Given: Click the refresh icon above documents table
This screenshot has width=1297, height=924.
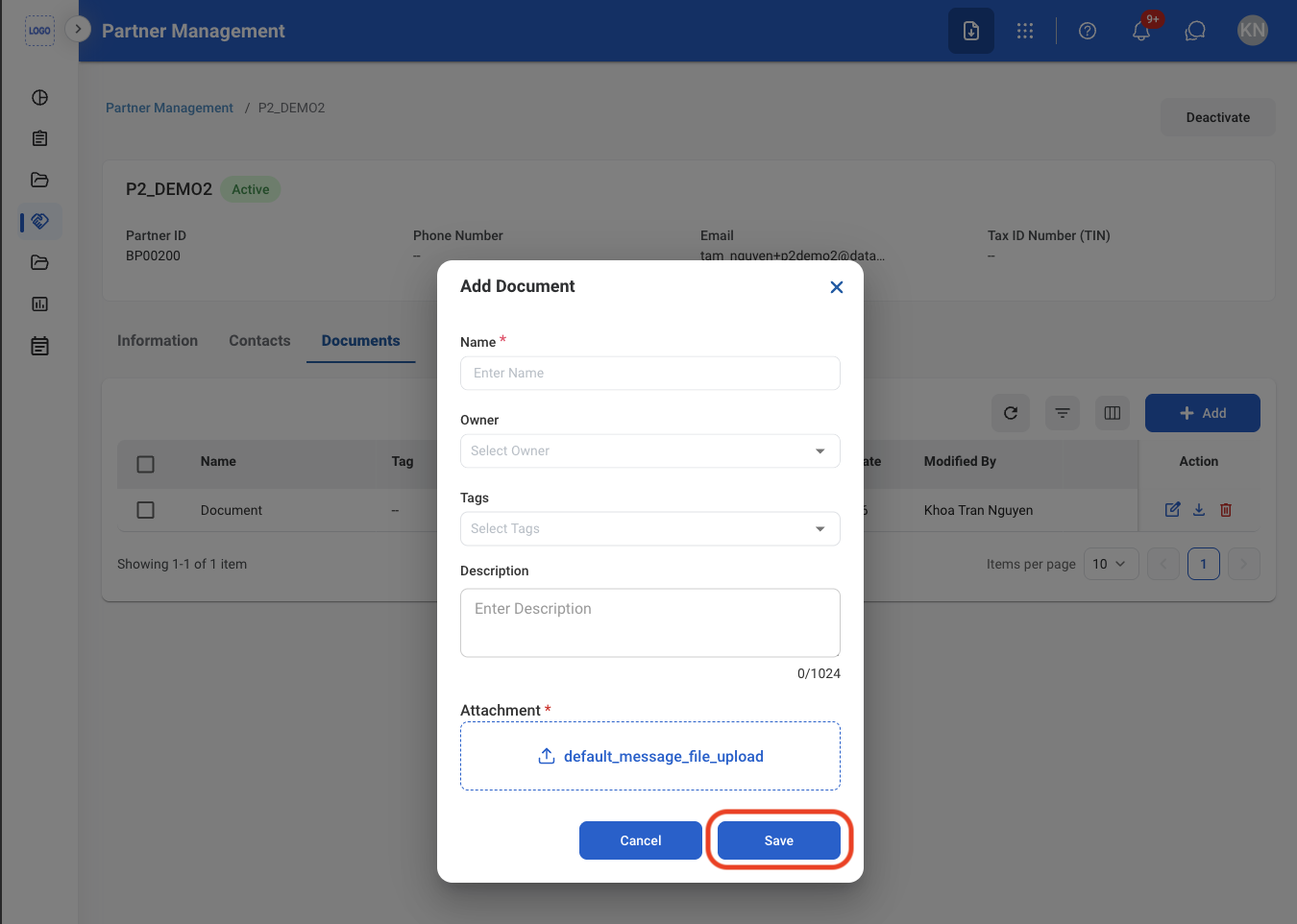Looking at the screenshot, I should coord(1011,413).
